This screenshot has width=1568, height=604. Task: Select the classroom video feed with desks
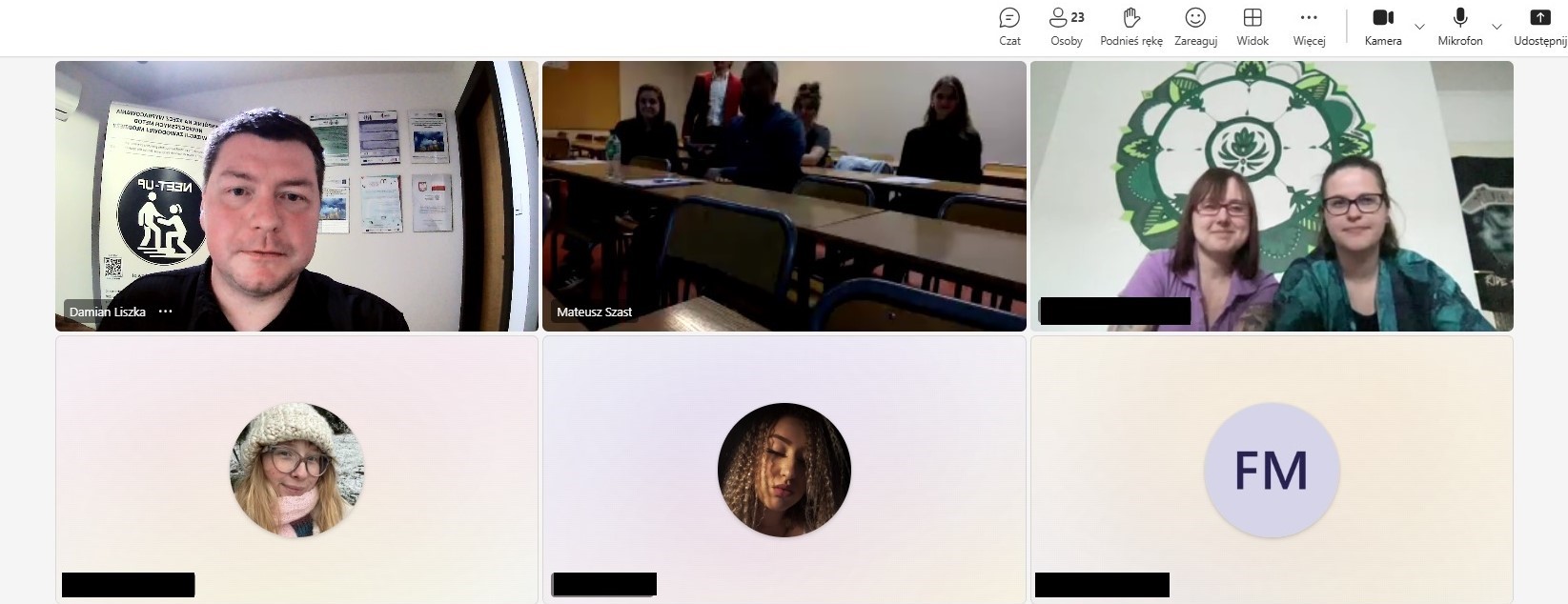(x=784, y=195)
